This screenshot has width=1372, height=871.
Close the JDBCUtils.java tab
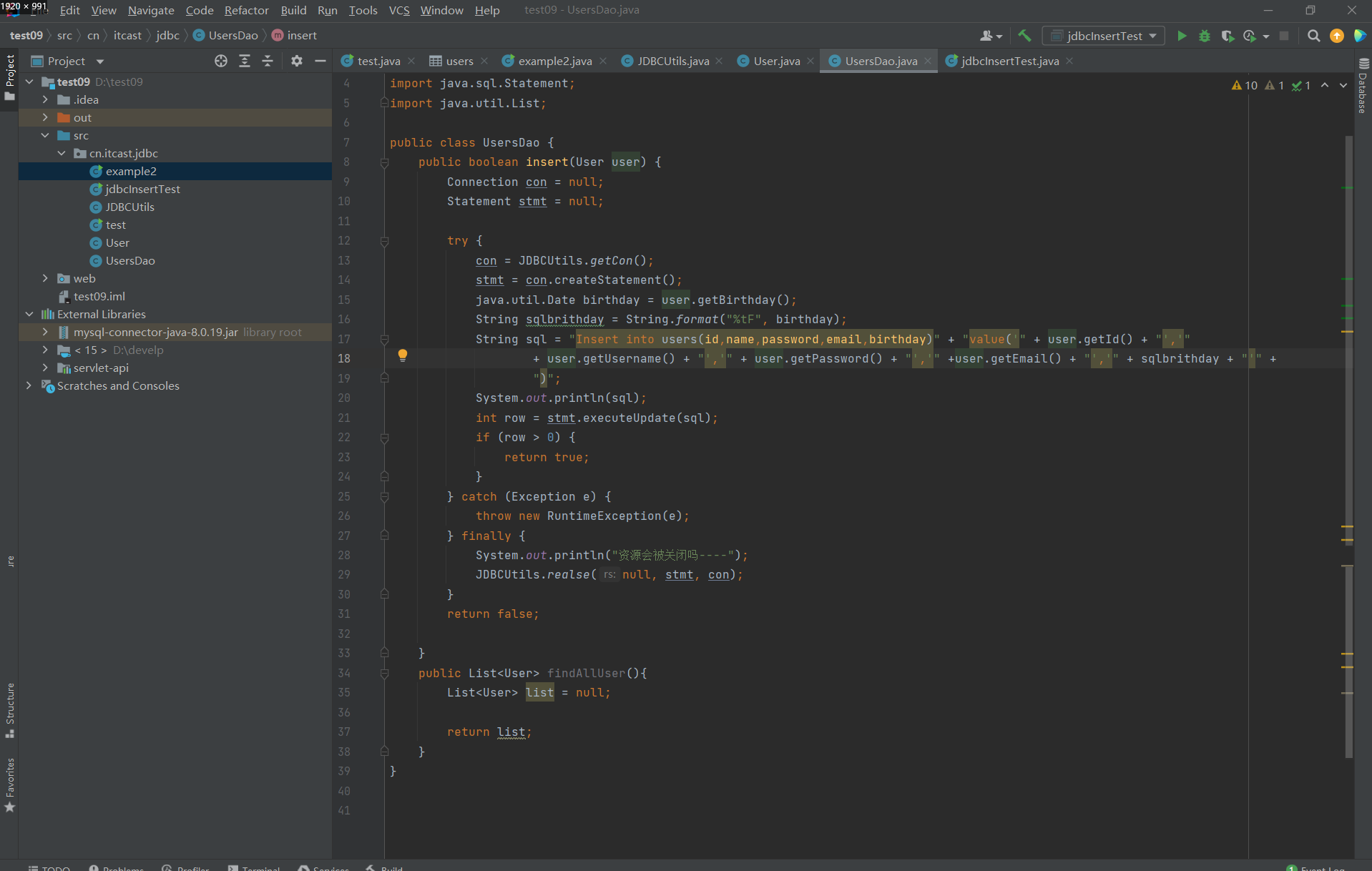point(719,61)
